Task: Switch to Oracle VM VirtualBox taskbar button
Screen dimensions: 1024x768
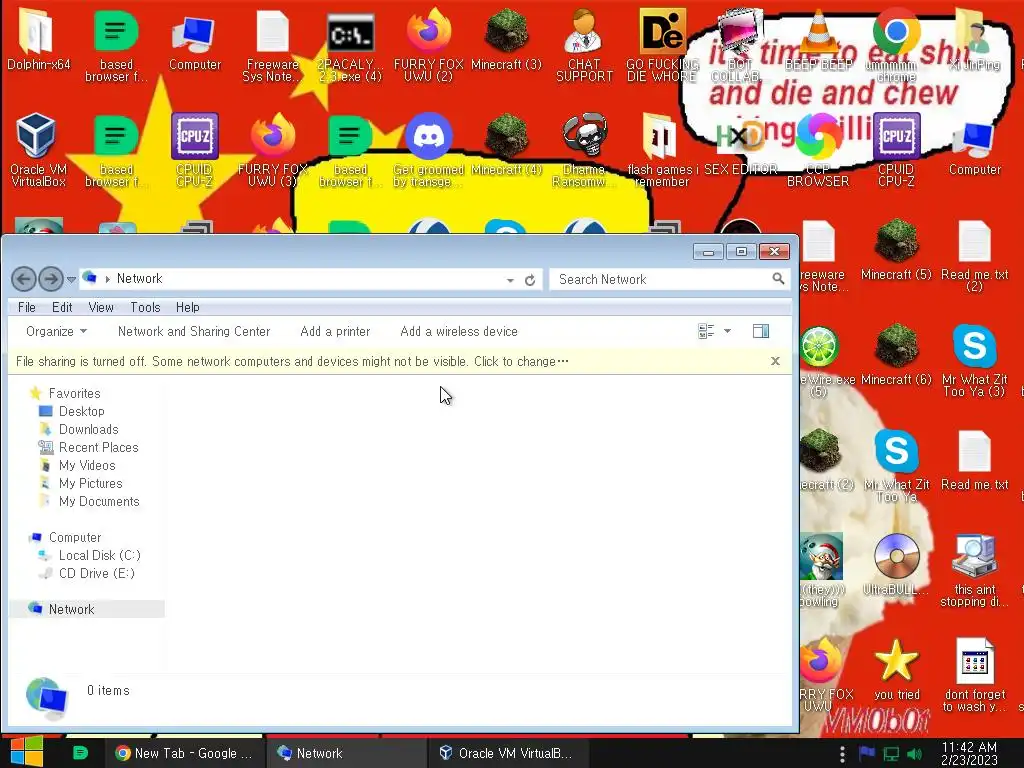Action: coord(508,753)
